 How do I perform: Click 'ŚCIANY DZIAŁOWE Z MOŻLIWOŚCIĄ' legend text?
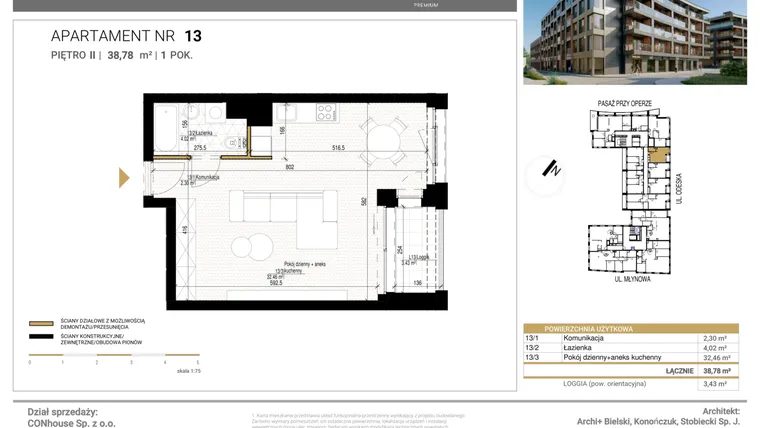[x=103, y=321]
